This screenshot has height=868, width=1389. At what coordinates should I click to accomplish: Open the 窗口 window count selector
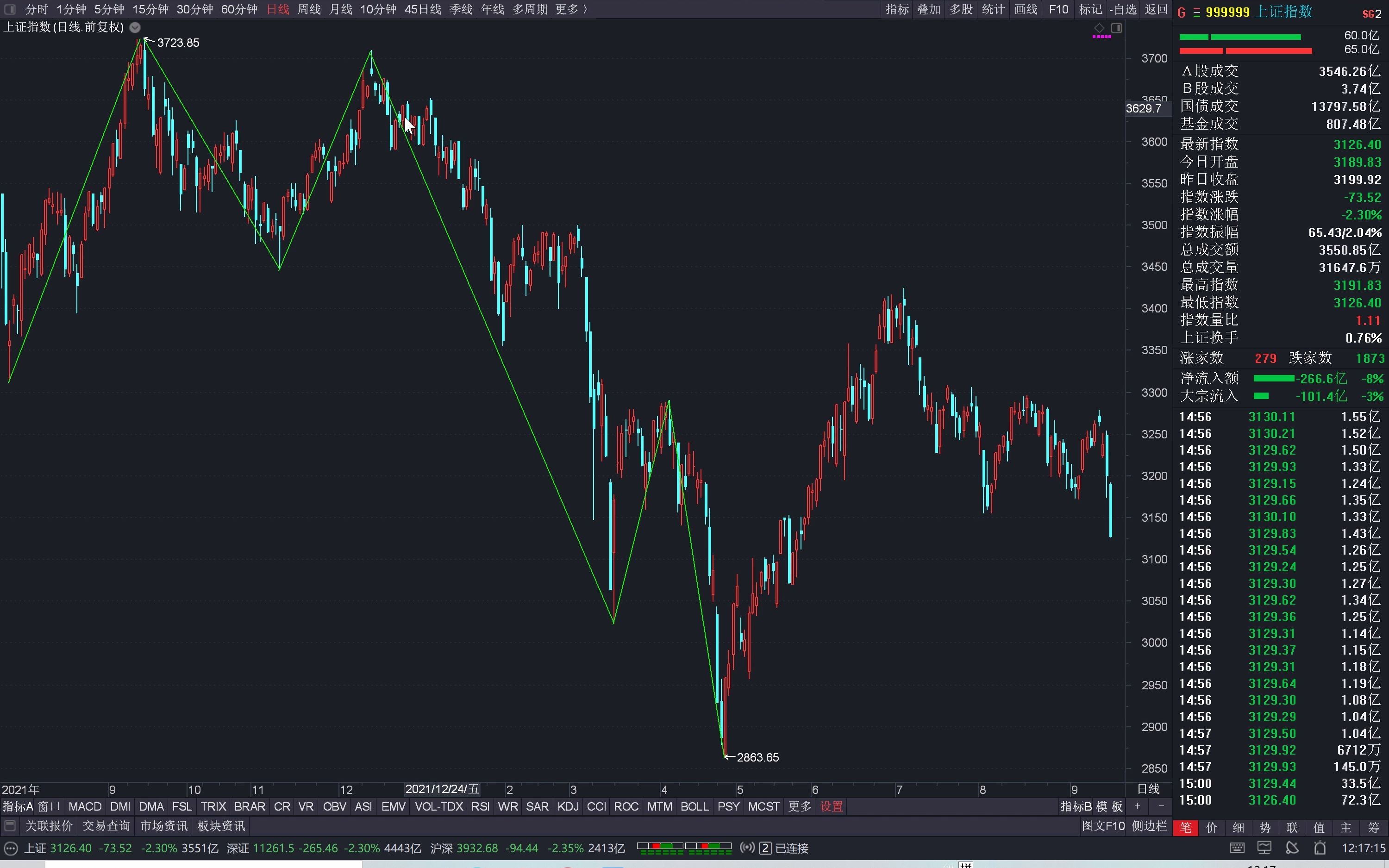49,806
